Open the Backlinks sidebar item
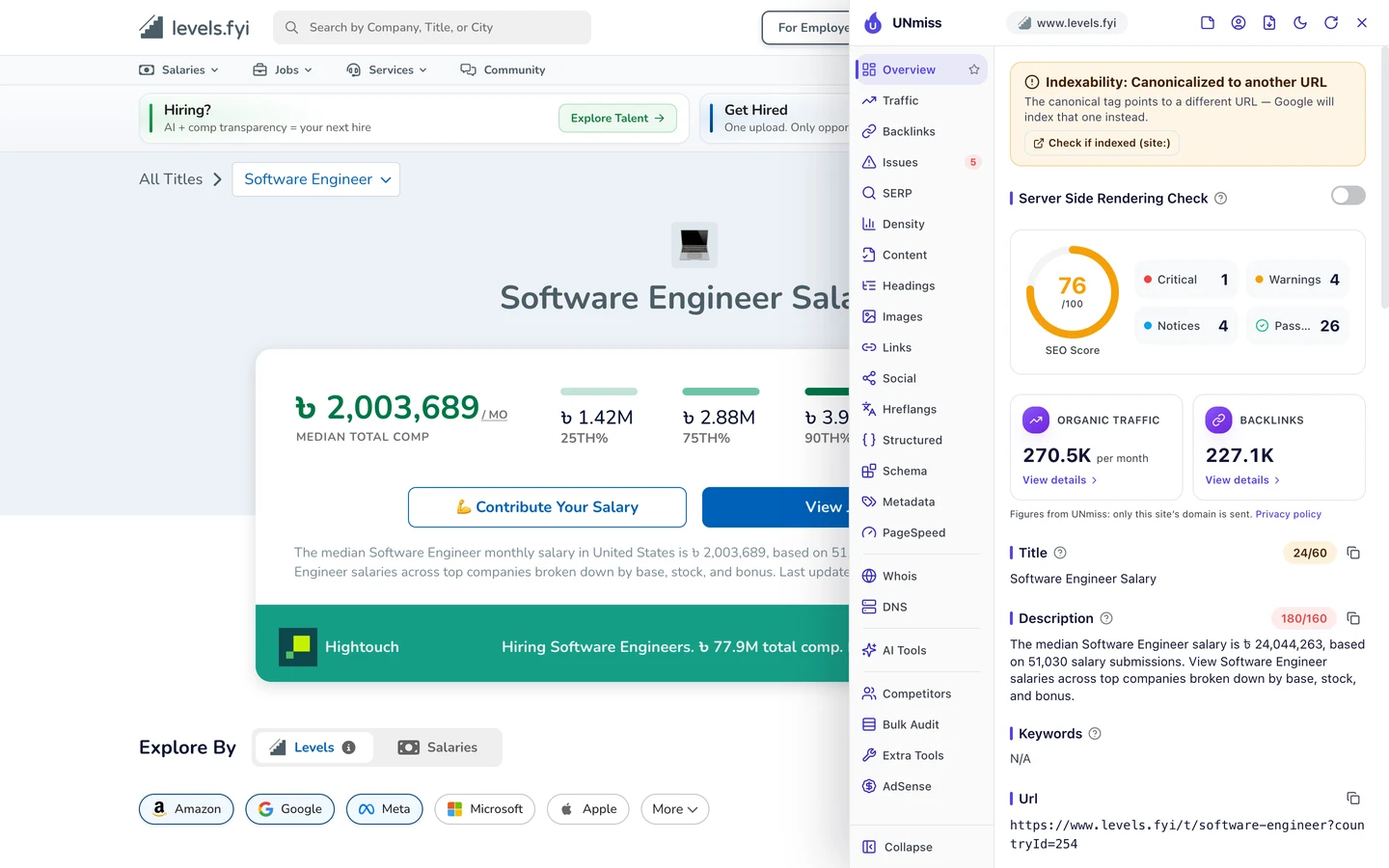Screen dimensions: 1389x868 [x=921, y=131]
